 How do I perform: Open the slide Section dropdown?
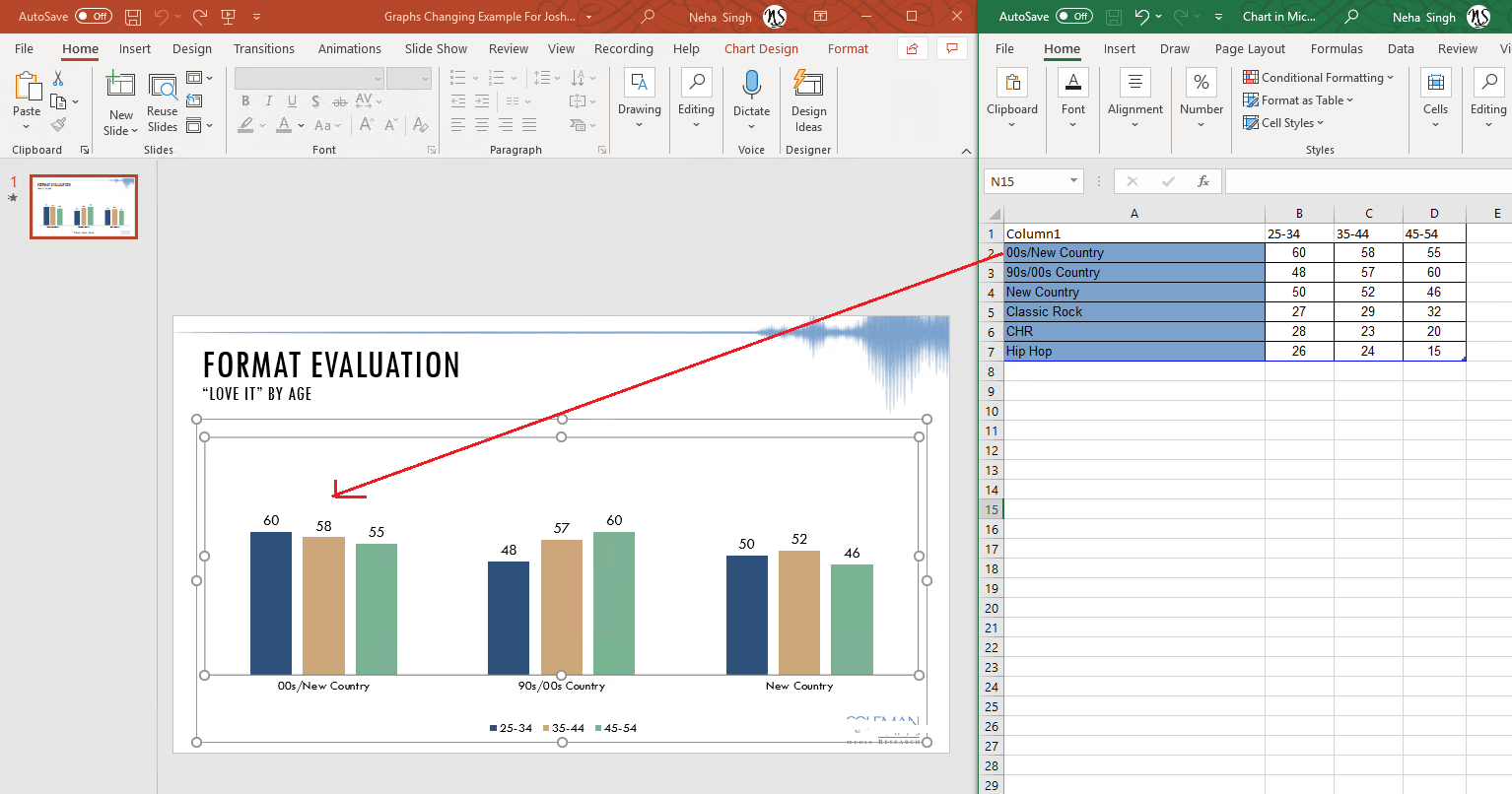199,125
